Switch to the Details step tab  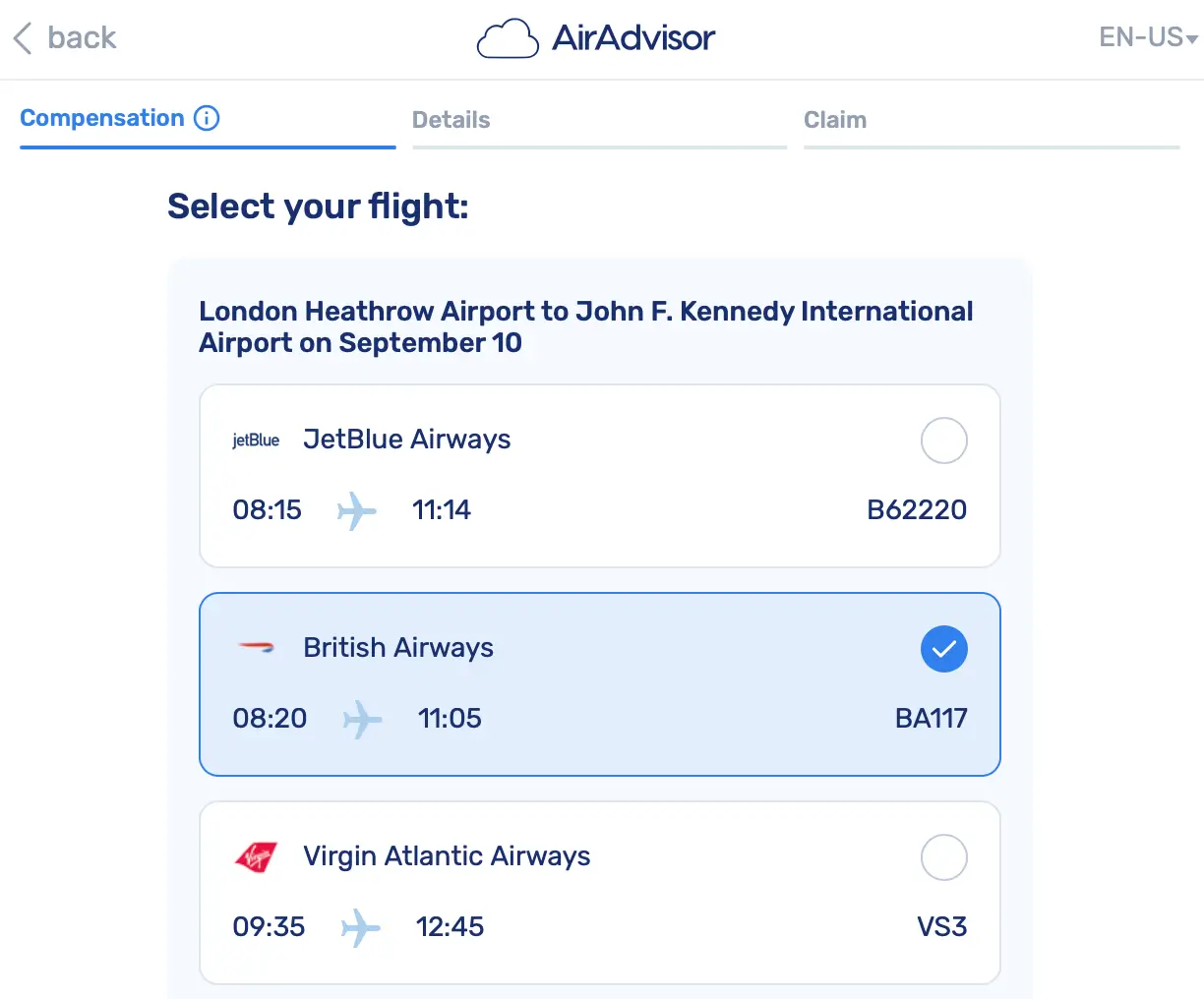click(451, 119)
